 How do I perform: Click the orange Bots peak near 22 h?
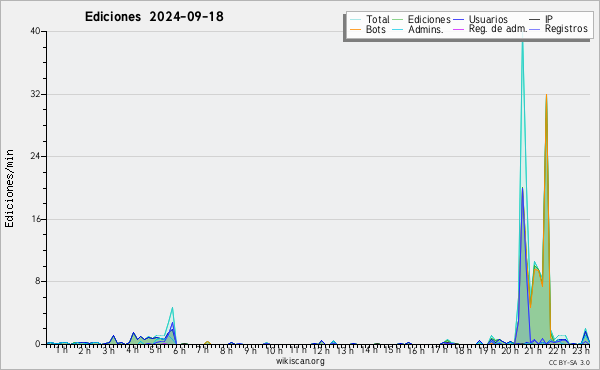click(546, 96)
